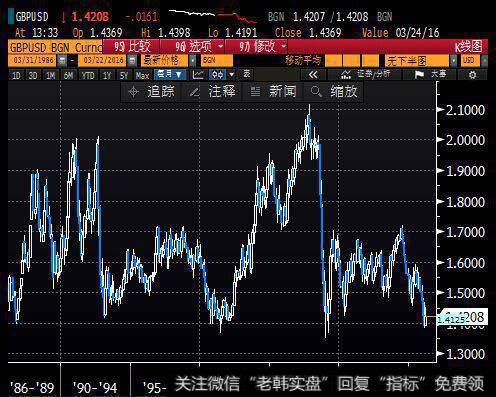The height and width of the screenshot is (397, 496).
Task: Select the Max time range tab
Action: point(142,75)
